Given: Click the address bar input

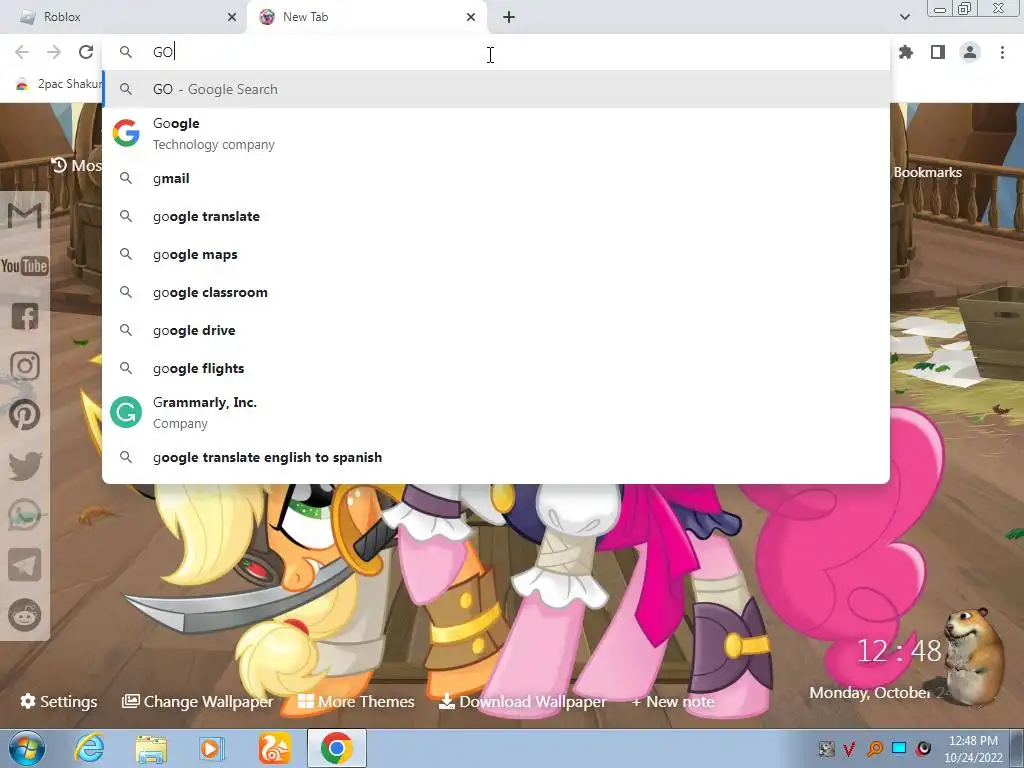Looking at the screenshot, I should (496, 52).
